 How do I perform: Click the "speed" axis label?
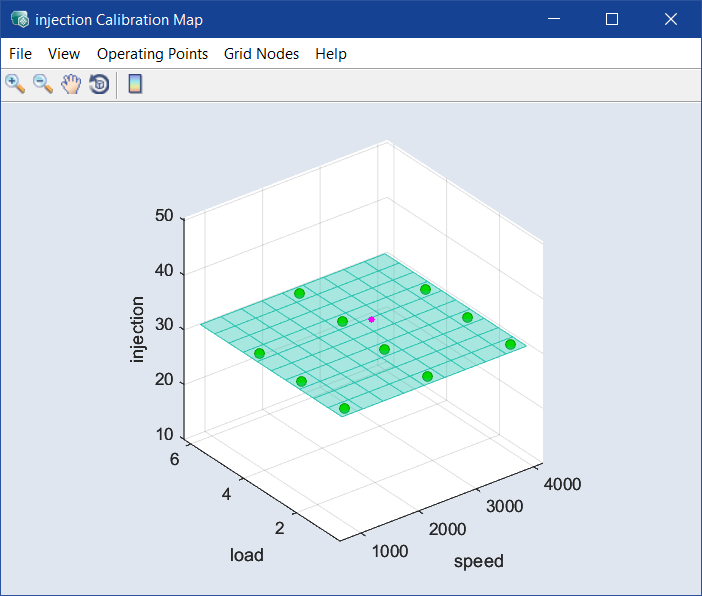point(479,561)
